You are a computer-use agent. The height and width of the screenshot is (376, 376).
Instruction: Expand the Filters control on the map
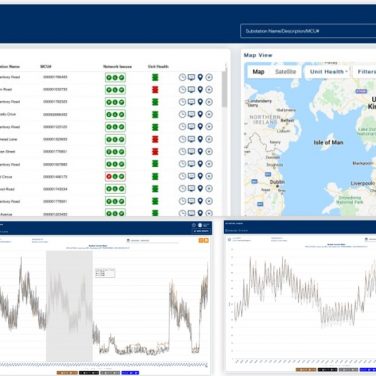pyautogui.click(x=366, y=72)
